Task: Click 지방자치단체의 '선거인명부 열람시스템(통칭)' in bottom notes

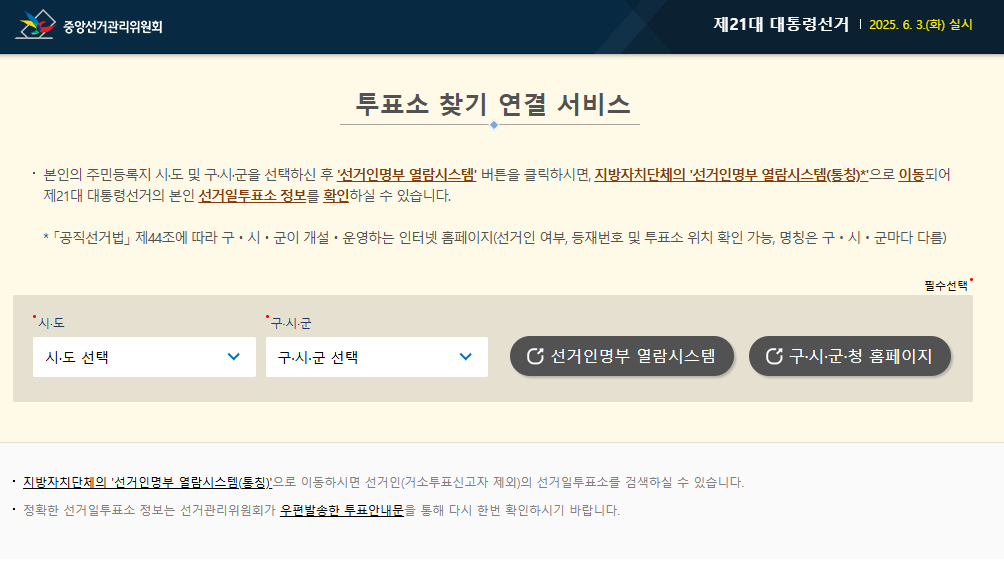Action: pos(147,482)
